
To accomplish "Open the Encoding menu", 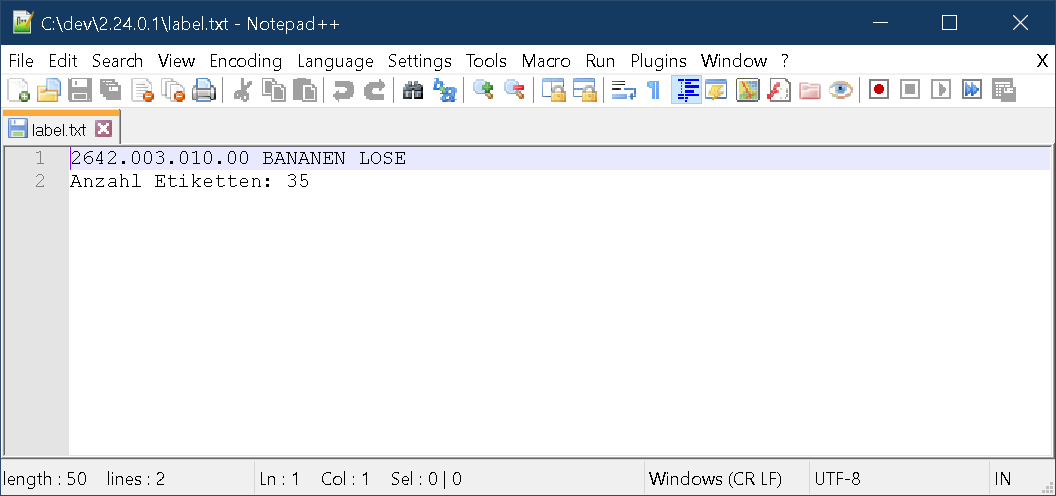I will 245,61.
